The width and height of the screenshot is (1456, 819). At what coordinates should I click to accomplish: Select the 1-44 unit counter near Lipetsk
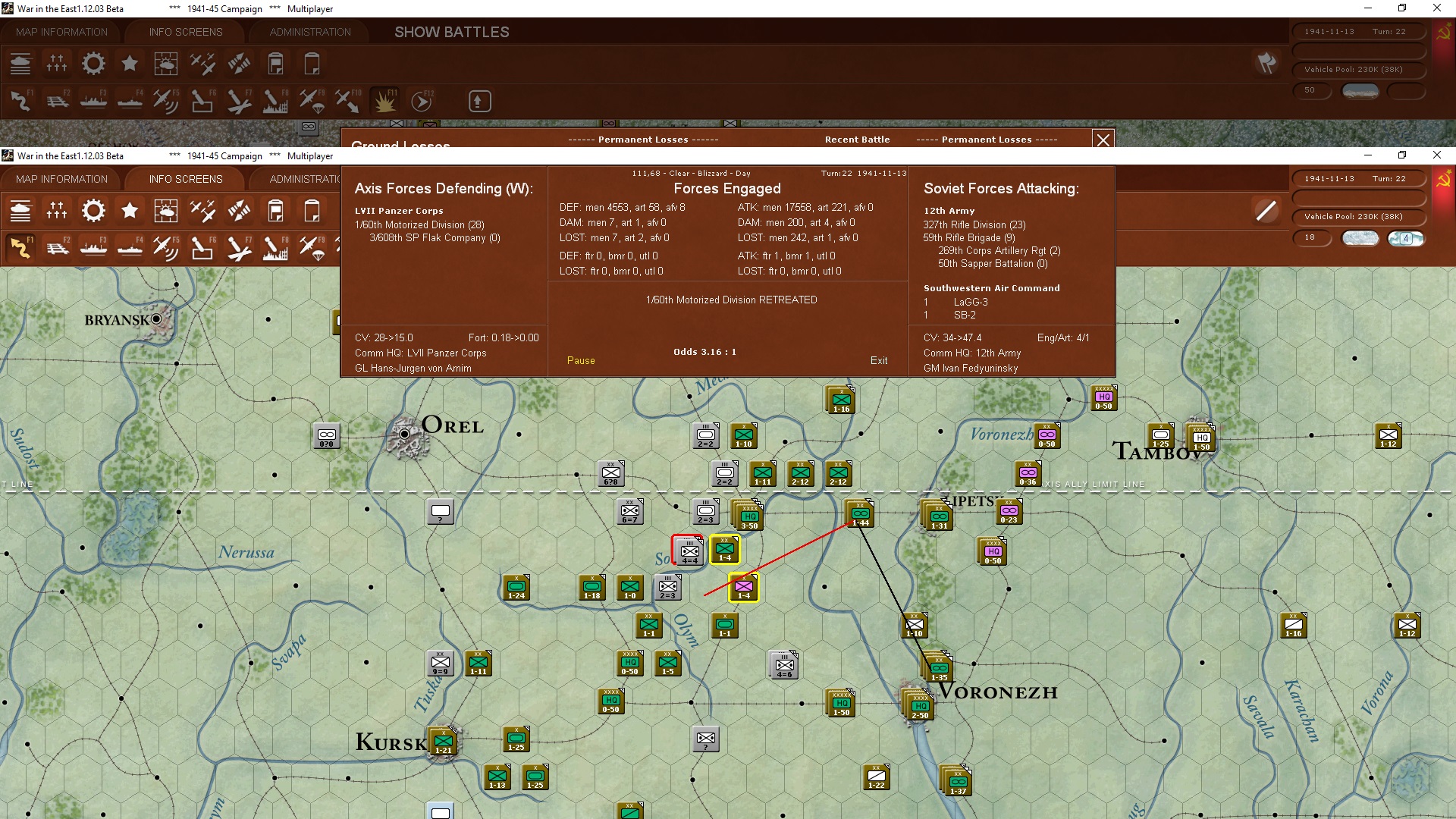[x=860, y=513]
